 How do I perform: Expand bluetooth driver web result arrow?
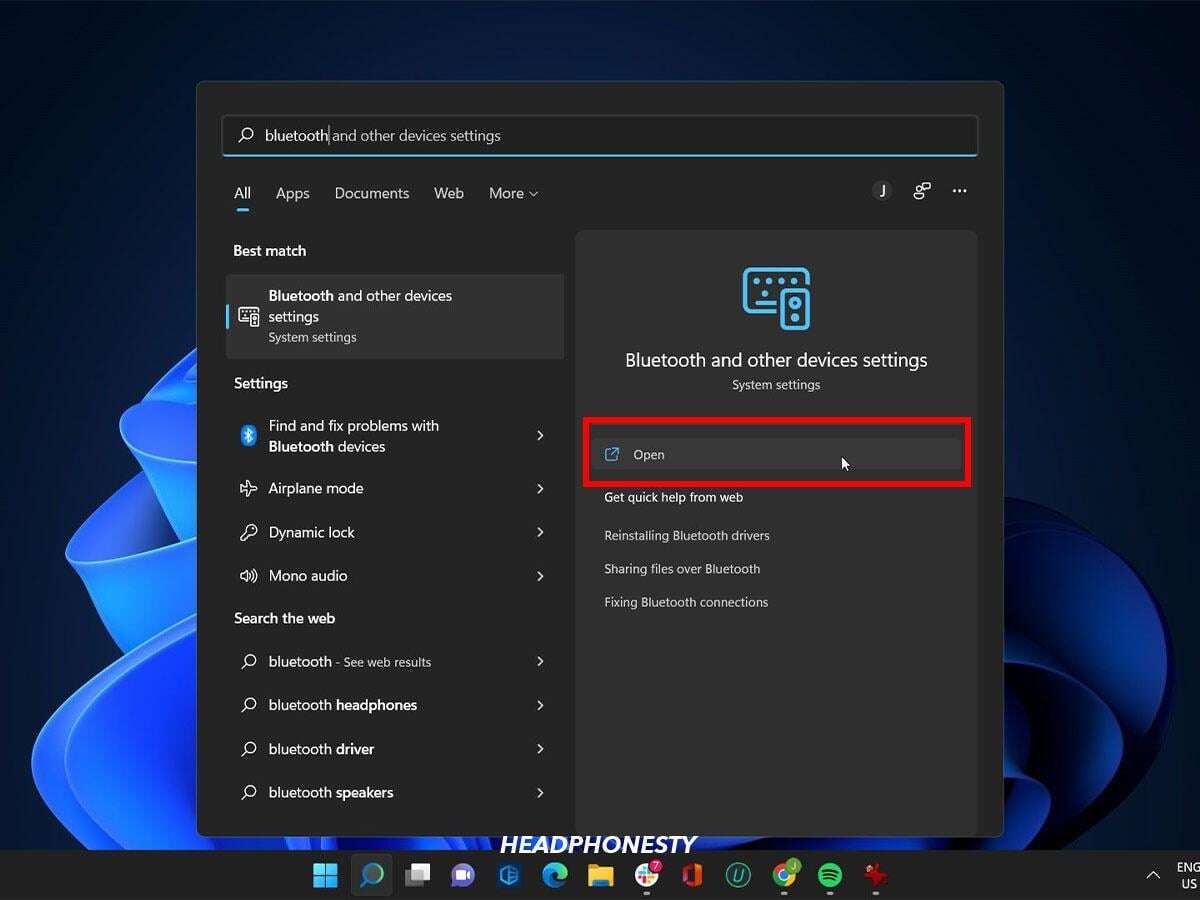(540, 749)
